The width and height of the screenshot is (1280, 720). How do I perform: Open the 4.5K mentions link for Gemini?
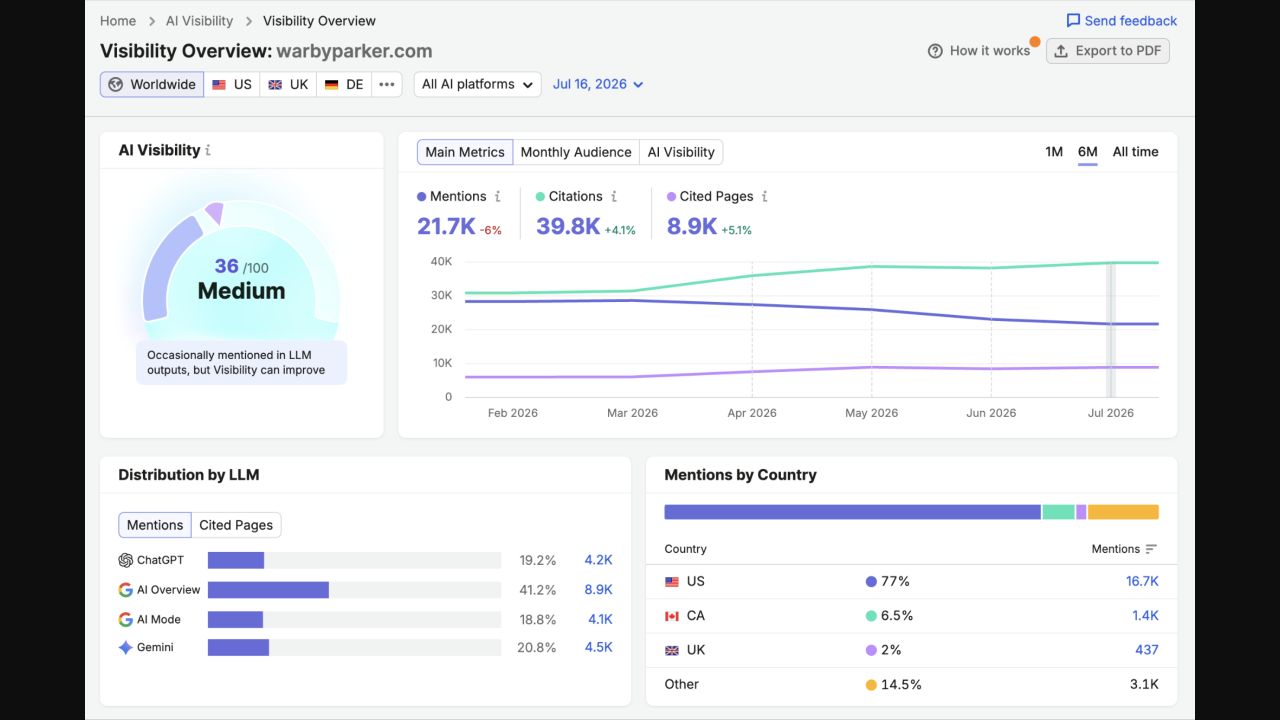point(598,647)
